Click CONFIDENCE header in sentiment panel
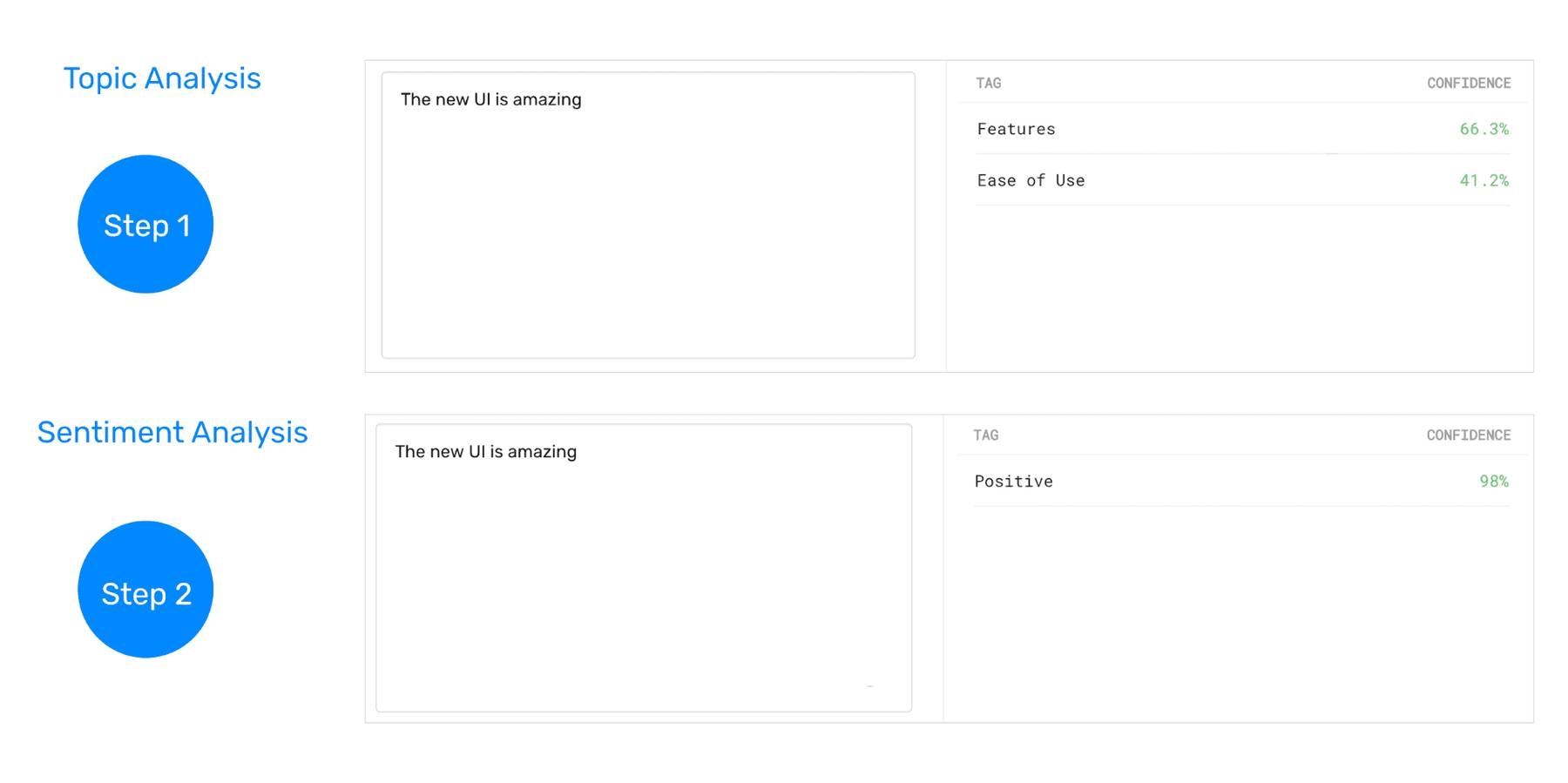1568x783 pixels. [1468, 435]
